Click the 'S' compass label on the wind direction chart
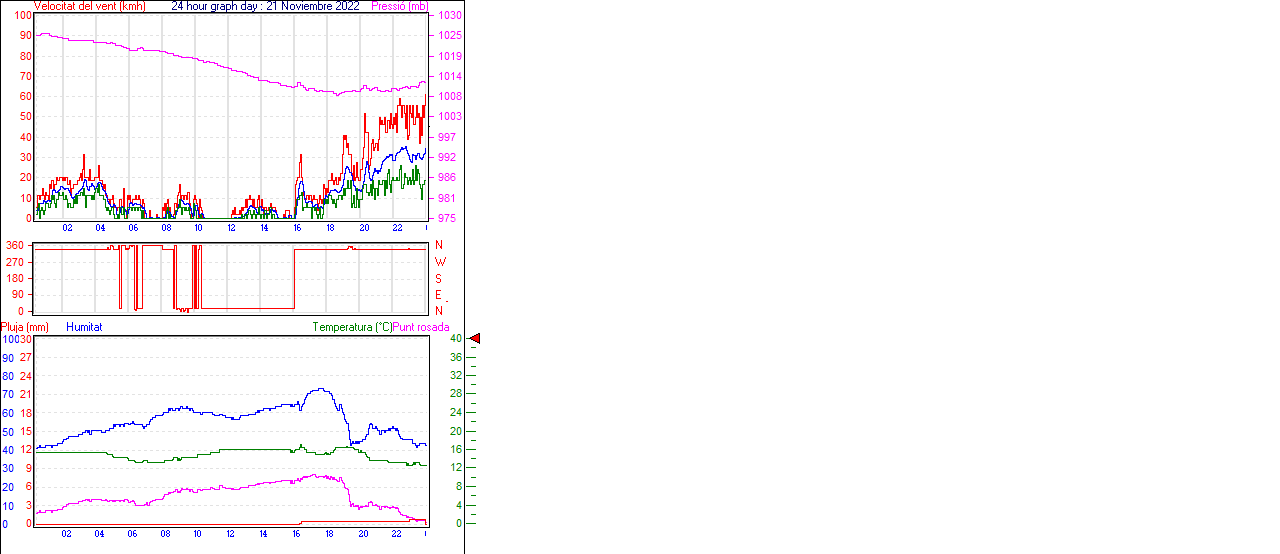This screenshot has width=1280, height=554. 439,278
